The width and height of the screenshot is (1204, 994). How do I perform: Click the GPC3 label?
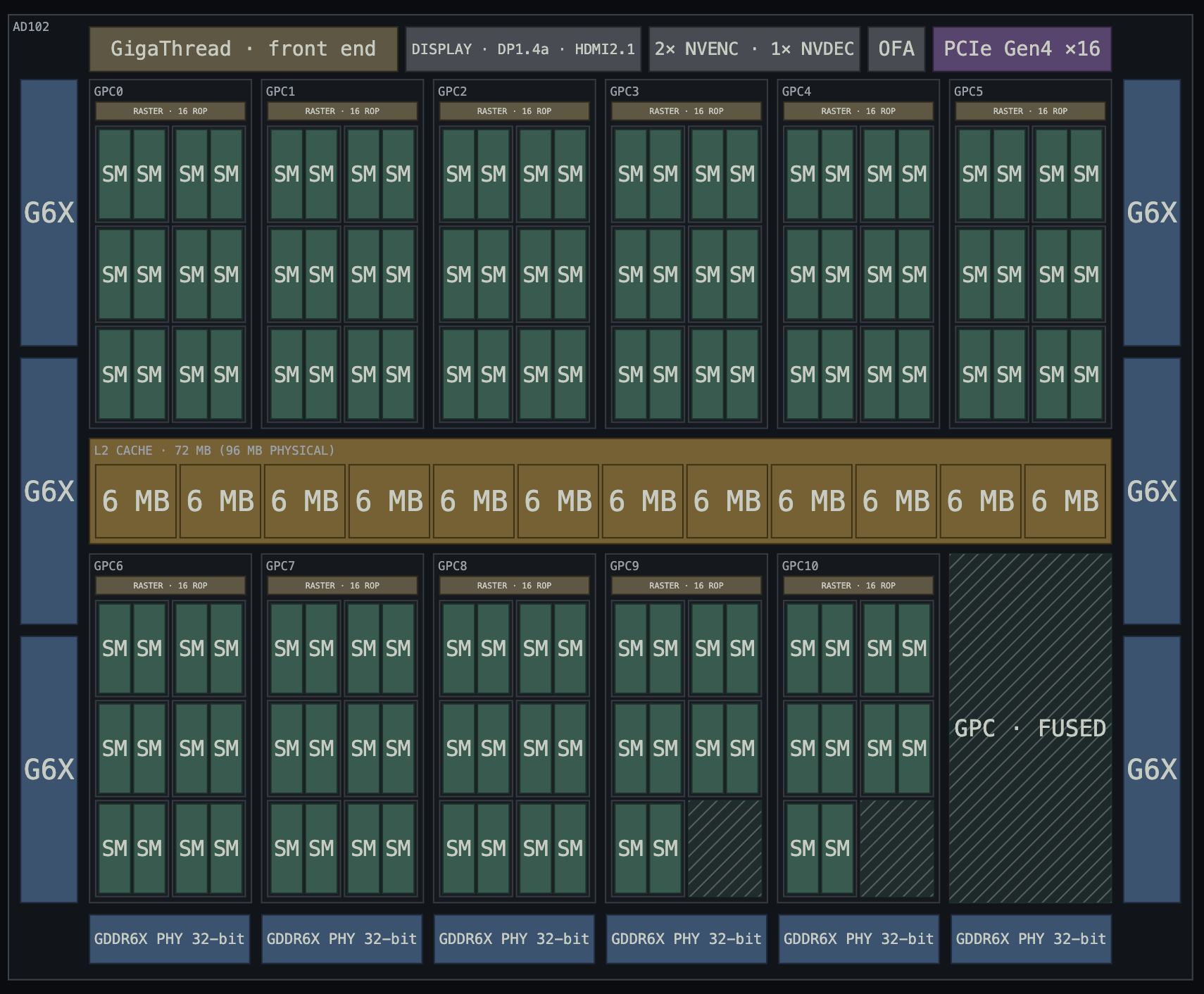625,92
